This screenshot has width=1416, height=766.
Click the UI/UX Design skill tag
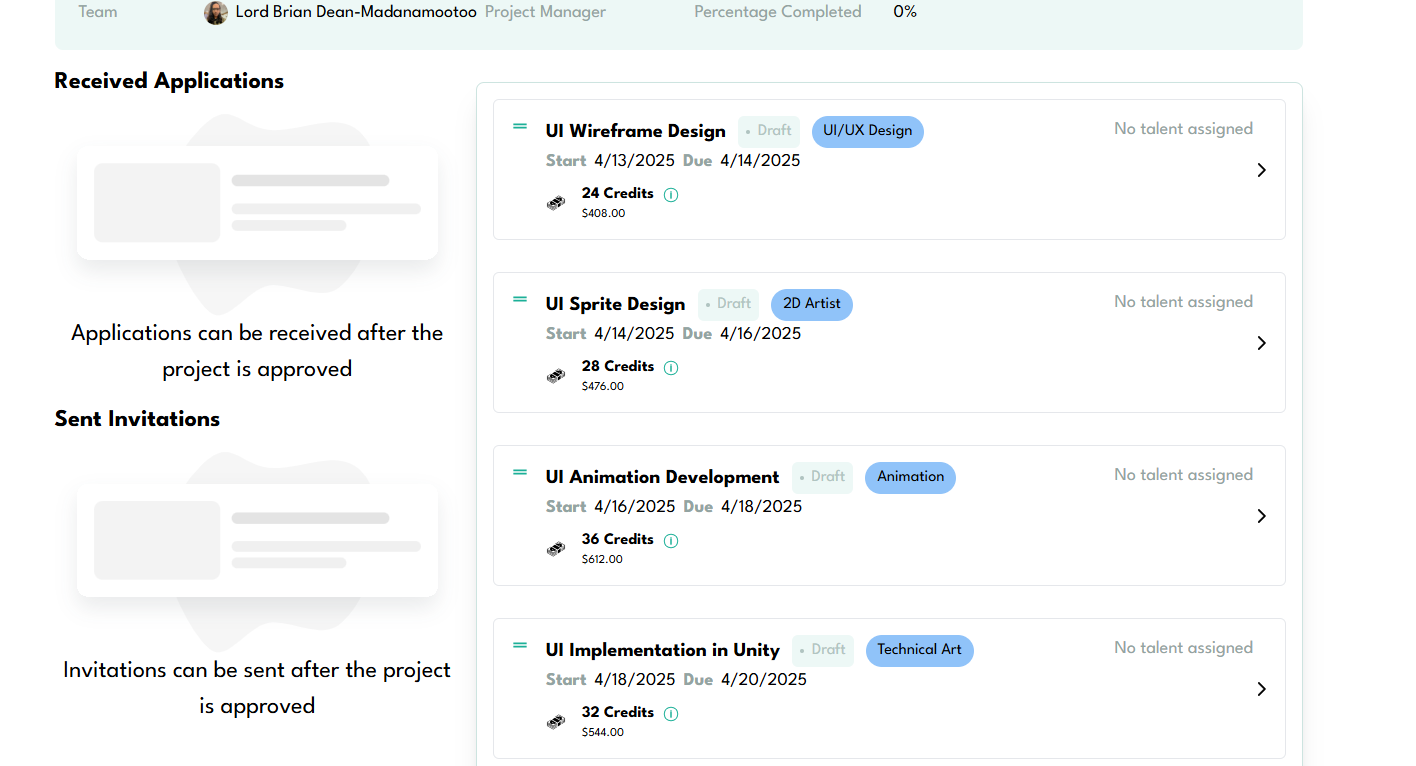pyautogui.click(x=868, y=131)
